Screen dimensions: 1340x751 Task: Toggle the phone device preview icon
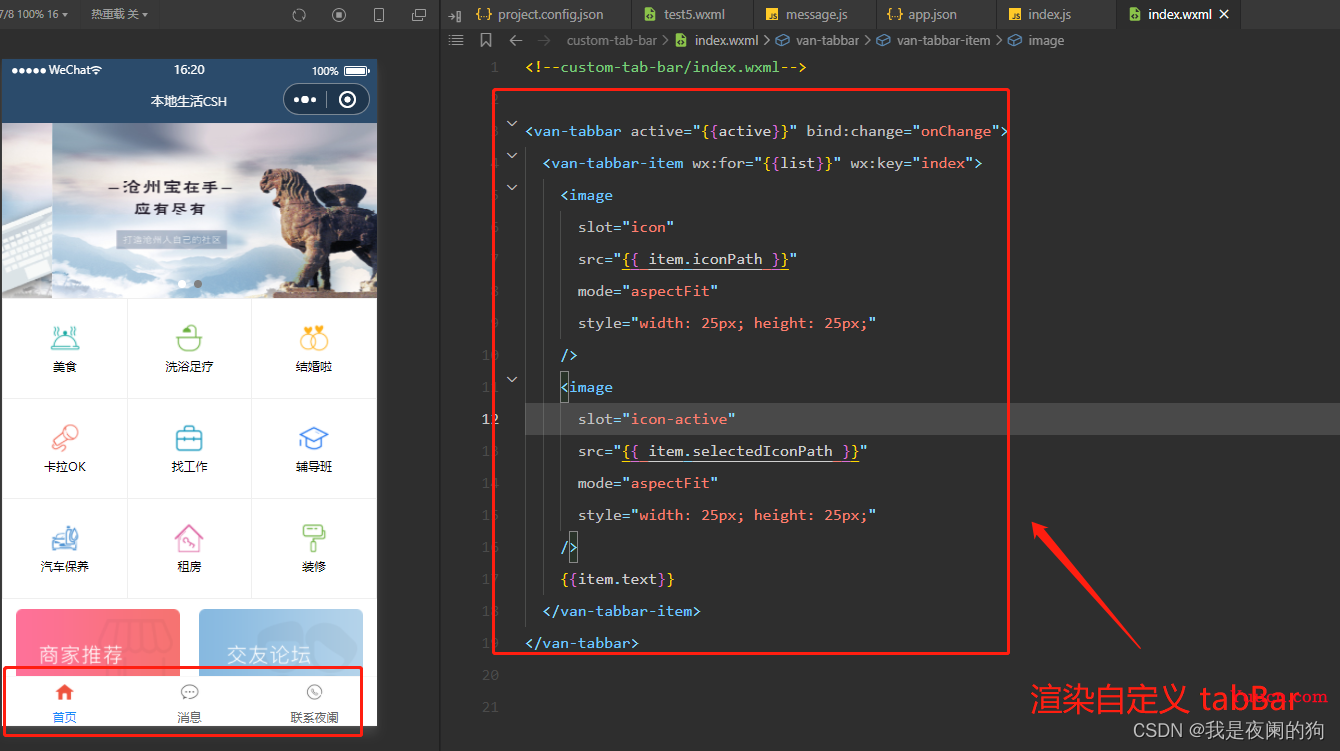pyautogui.click(x=379, y=15)
